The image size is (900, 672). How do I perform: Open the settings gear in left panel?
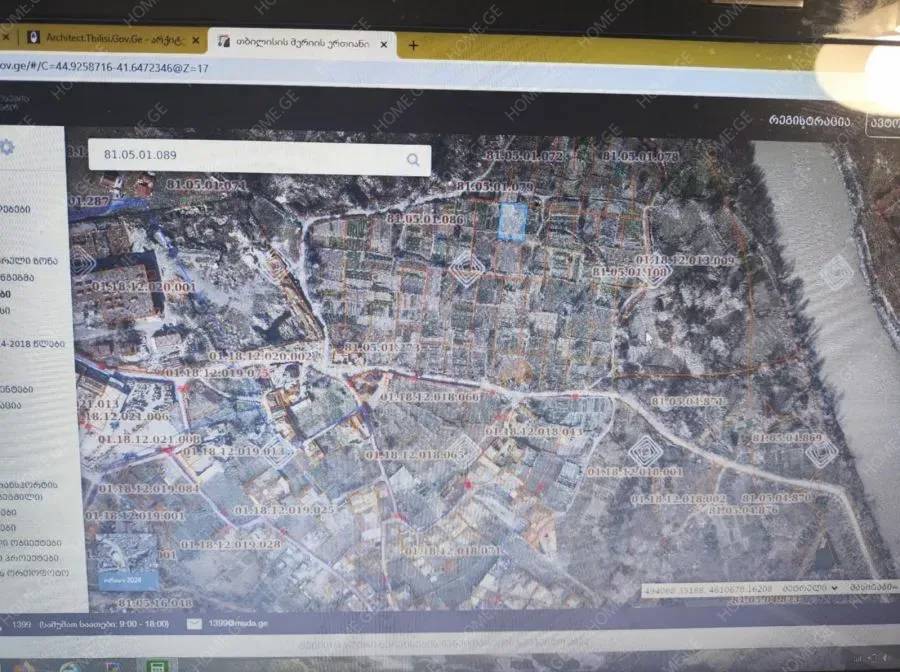tap(7, 147)
